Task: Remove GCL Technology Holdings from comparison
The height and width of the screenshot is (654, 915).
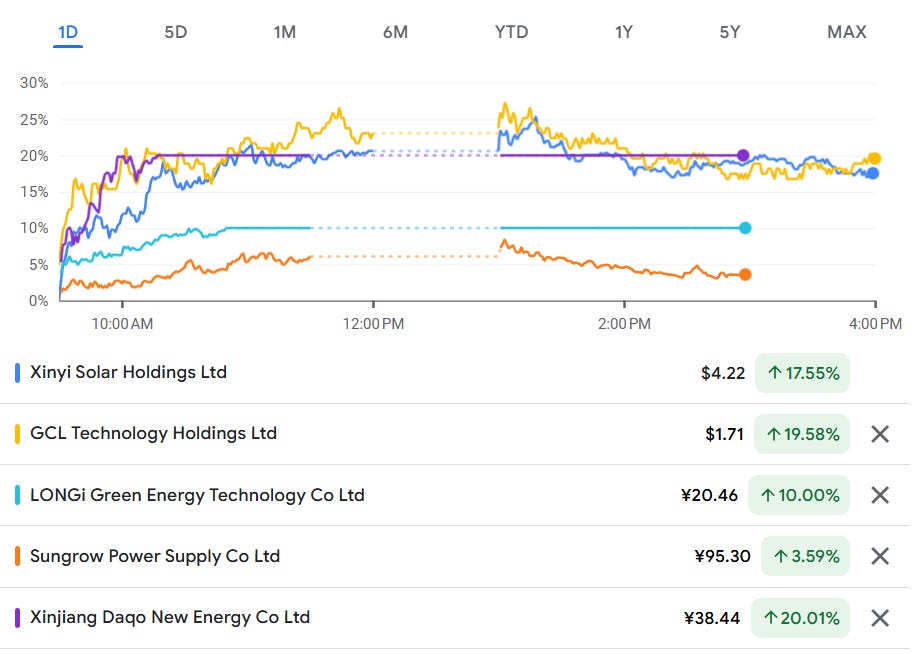Action: [x=879, y=434]
